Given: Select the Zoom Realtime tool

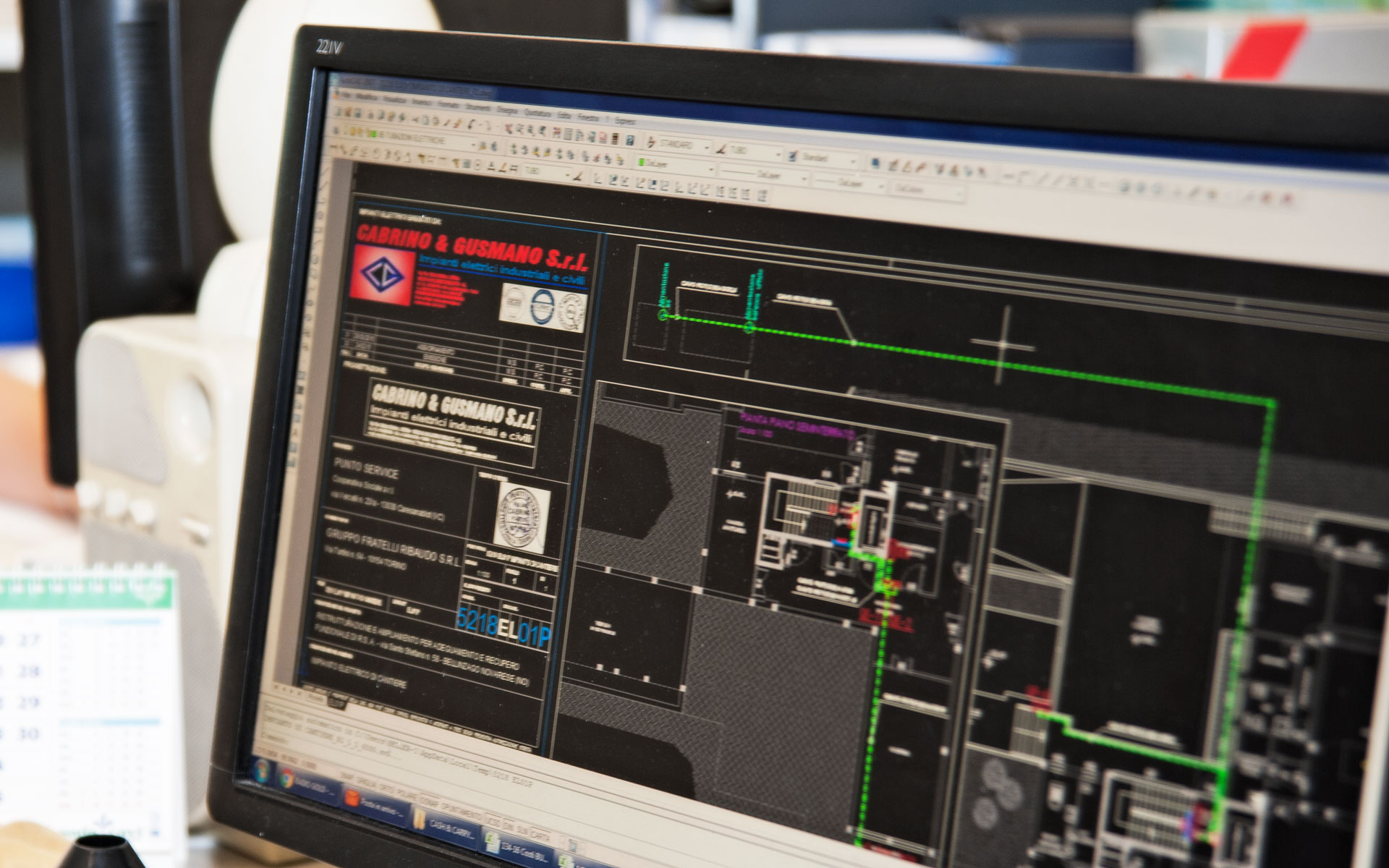Looking at the screenshot, I should pyautogui.click(x=519, y=129).
